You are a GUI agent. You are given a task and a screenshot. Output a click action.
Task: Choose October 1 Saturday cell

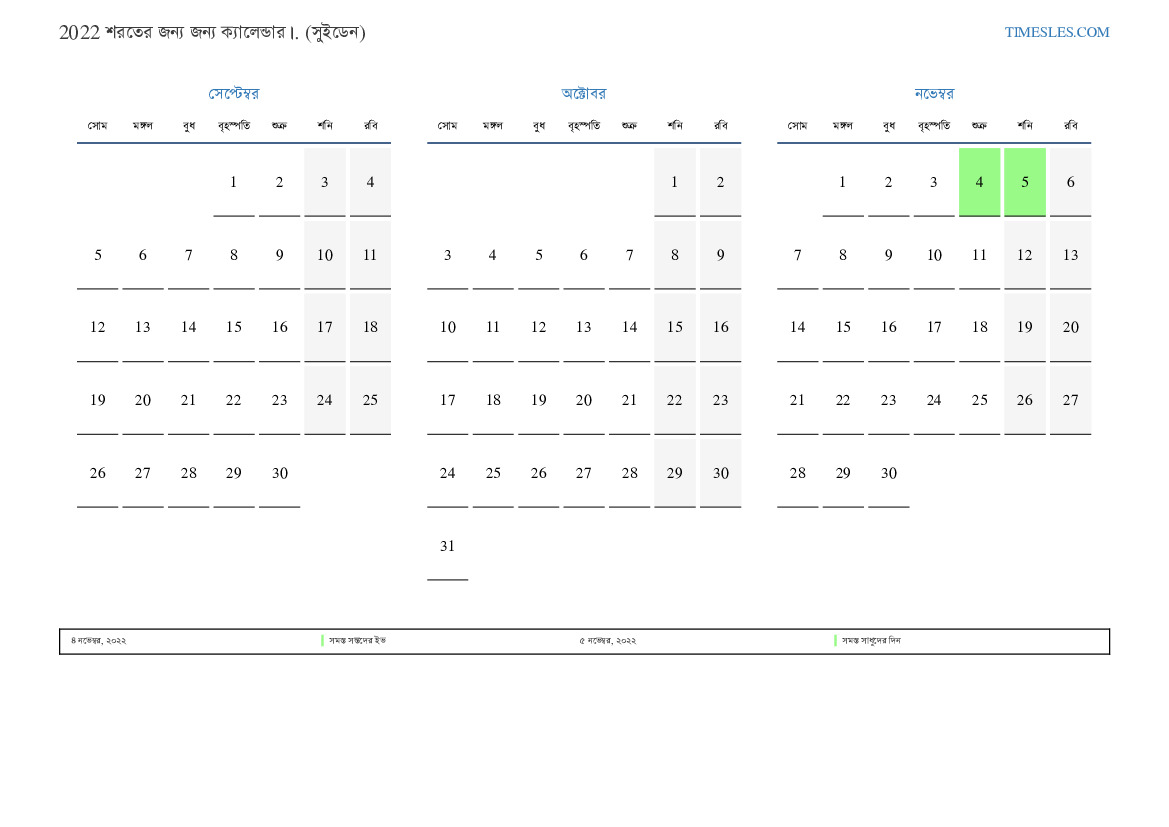click(x=674, y=182)
